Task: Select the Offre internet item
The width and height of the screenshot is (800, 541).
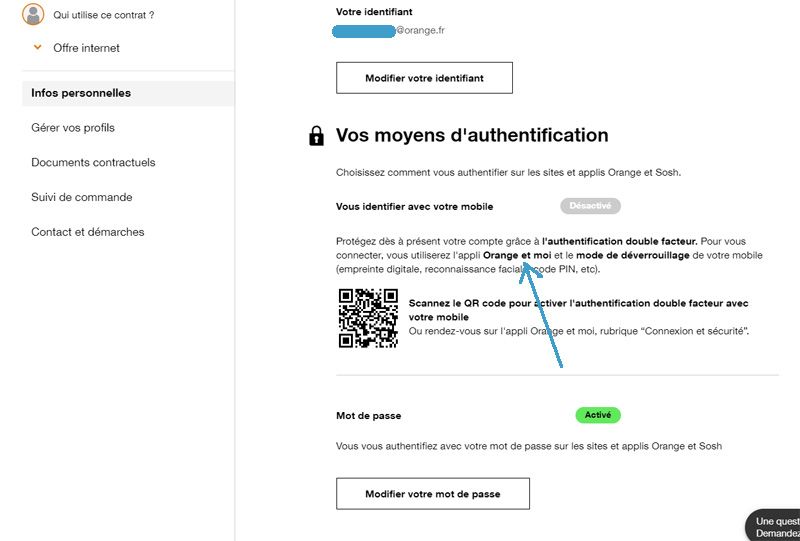Action: (x=86, y=48)
